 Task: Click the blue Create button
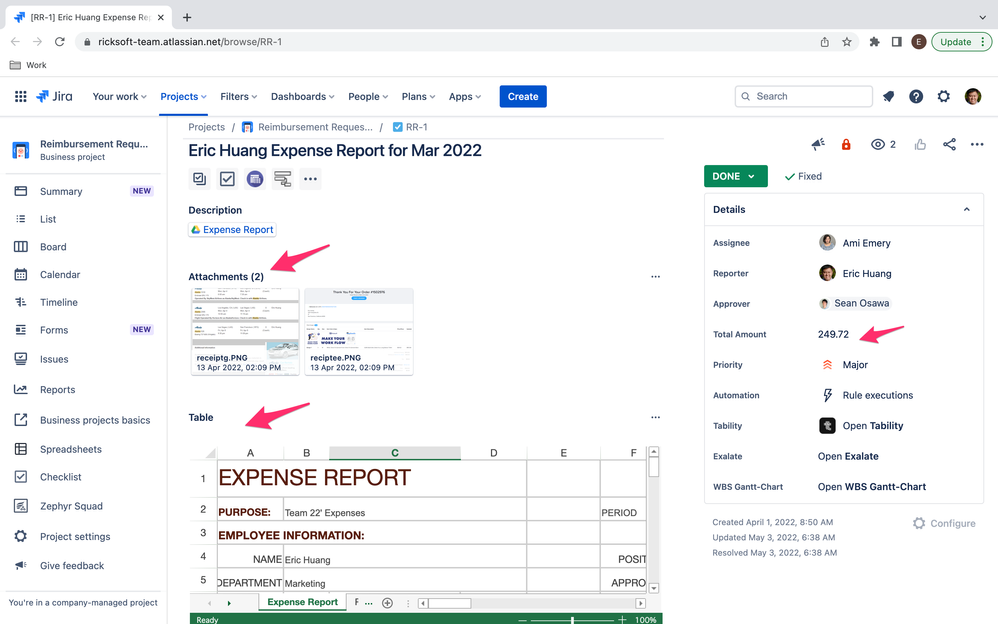[x=523, y=96]
